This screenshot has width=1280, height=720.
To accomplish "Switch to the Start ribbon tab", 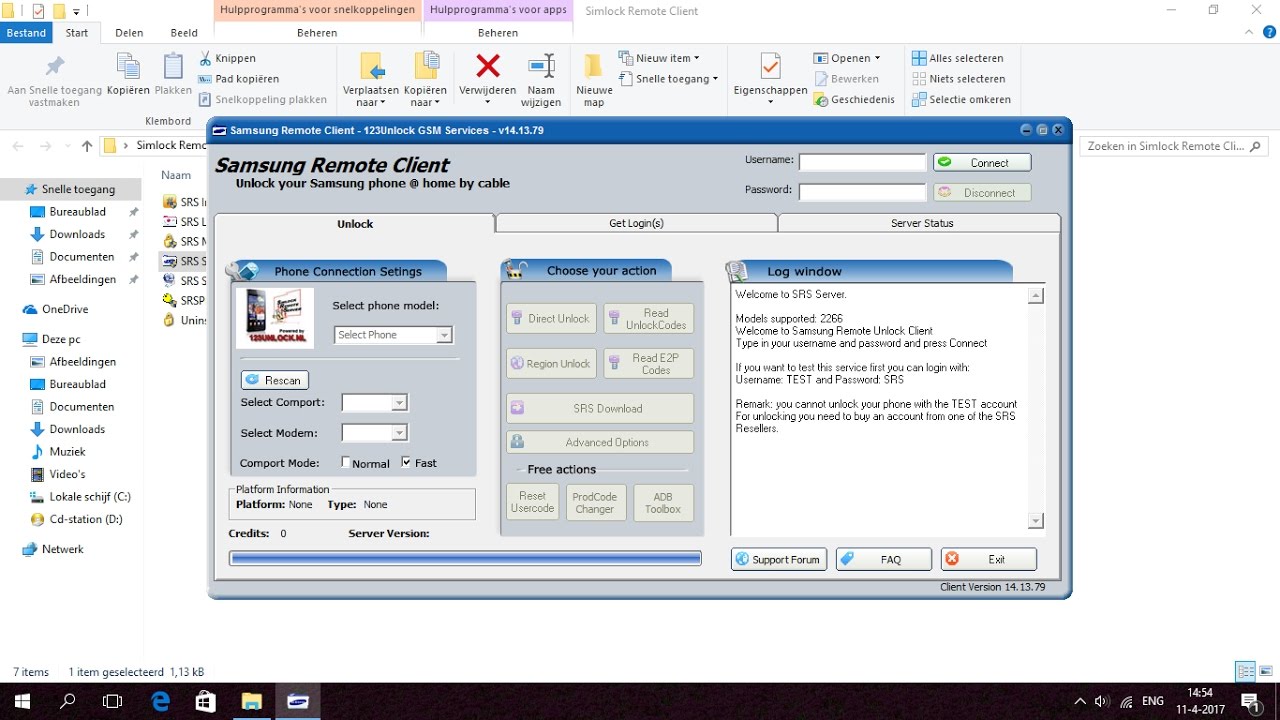I will point(77,32).
